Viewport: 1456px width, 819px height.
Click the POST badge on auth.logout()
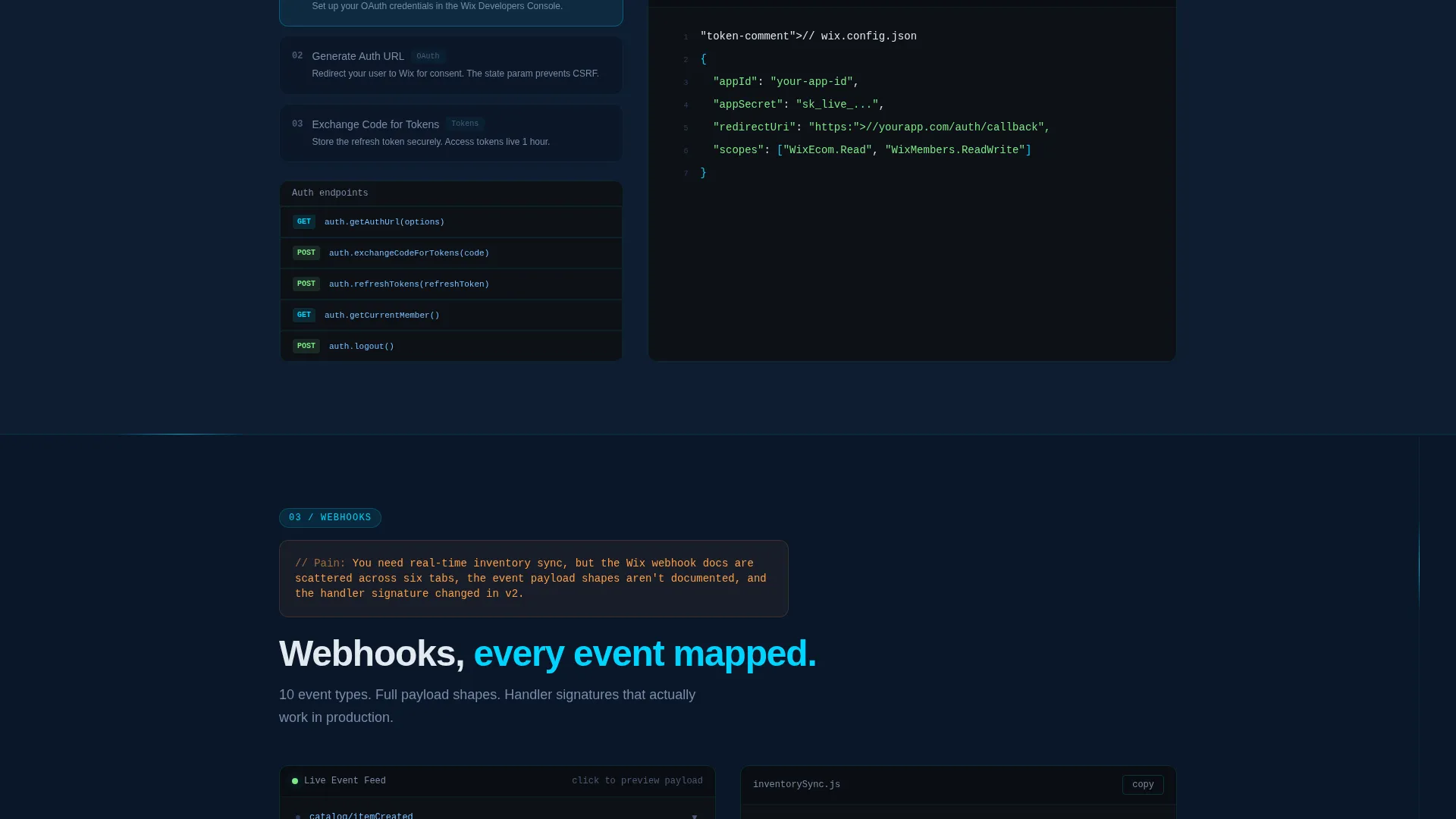(x=306, y=346)
